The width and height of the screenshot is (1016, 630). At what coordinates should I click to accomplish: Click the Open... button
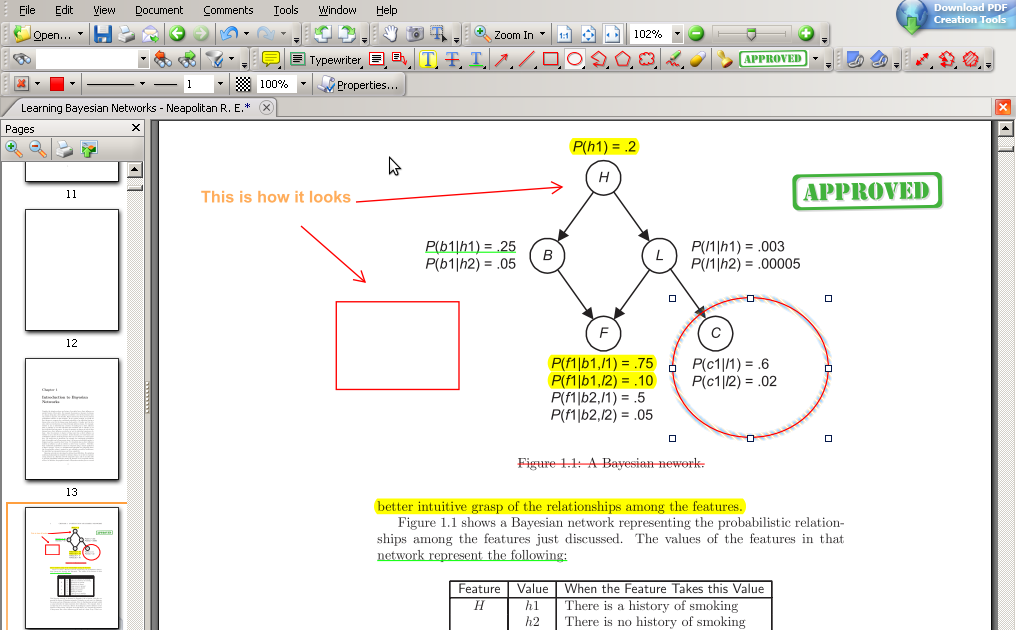pos(43,34)
